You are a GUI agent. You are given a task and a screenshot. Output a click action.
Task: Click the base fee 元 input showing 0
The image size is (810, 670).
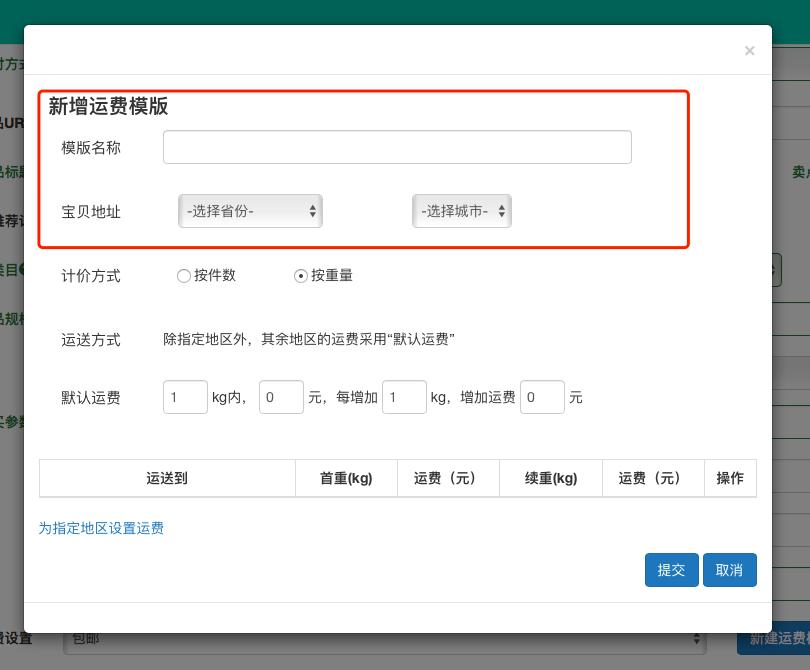point(281,397)
